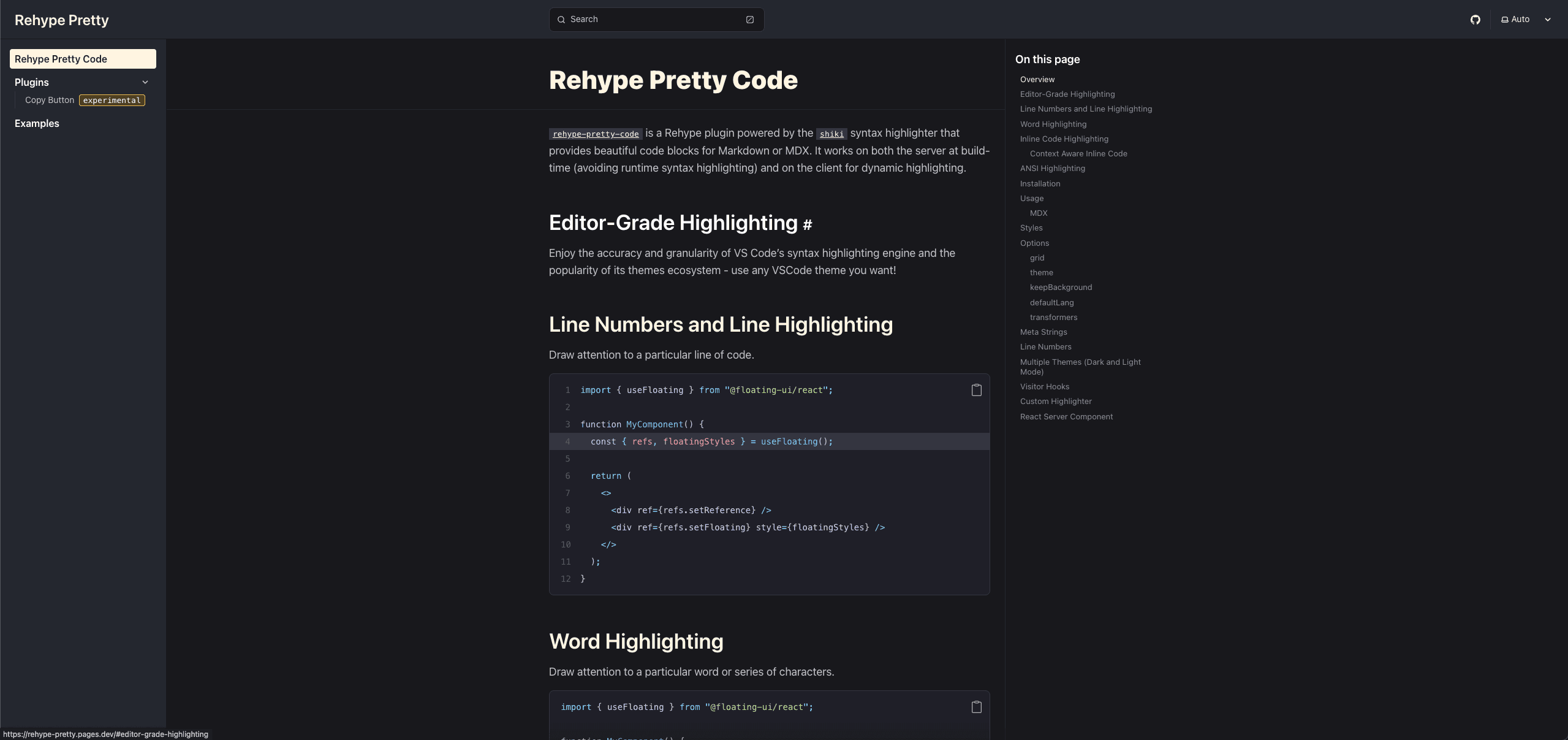Screen dimensions: 1568x740
Task: Click the Word Highlighting heading
Action: click(x=636, y=641)
